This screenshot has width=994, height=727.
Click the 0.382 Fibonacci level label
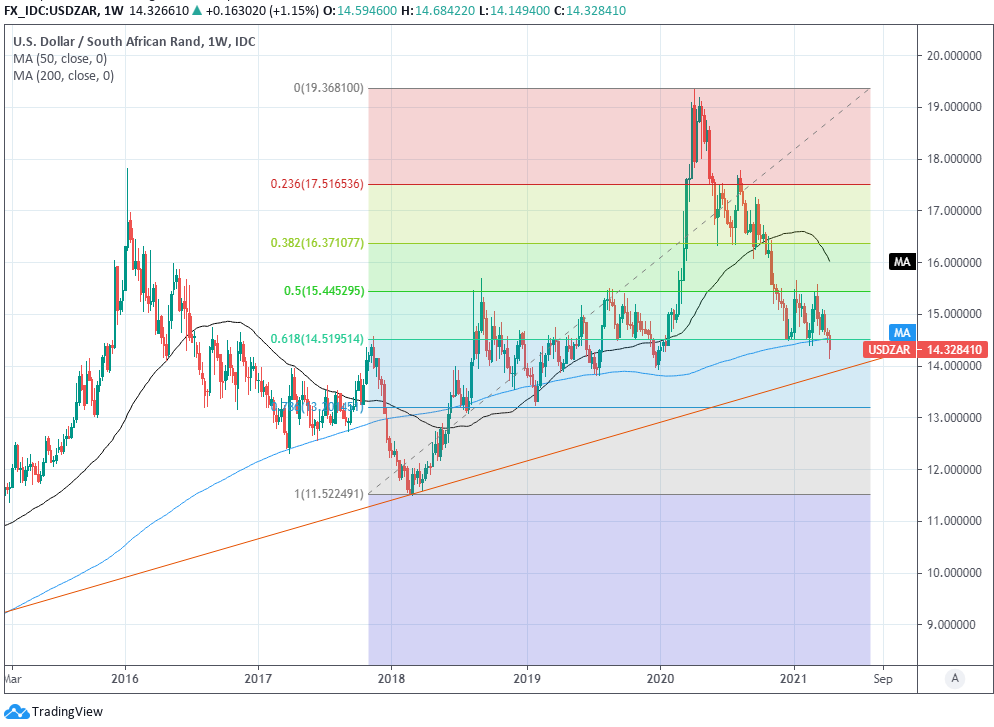coord(317,243)
